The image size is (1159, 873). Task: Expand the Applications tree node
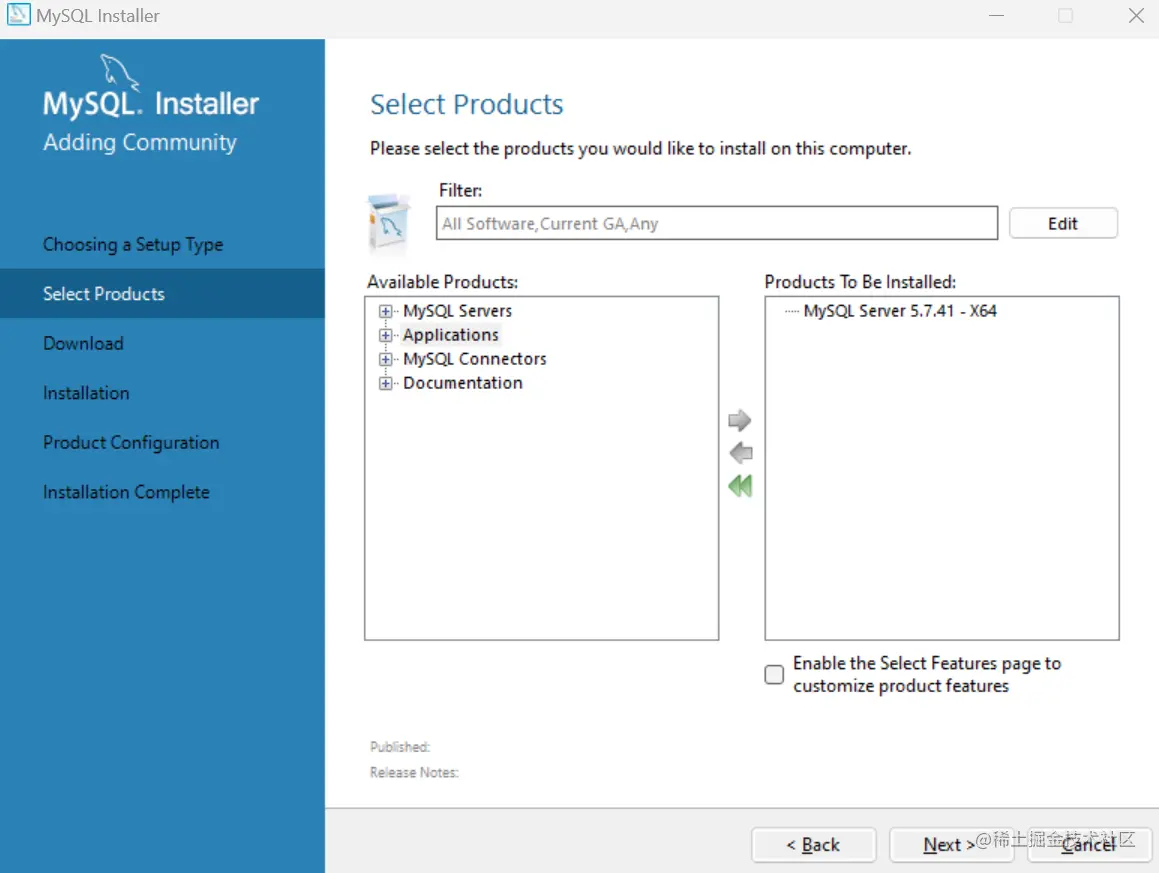click(385, 336)
